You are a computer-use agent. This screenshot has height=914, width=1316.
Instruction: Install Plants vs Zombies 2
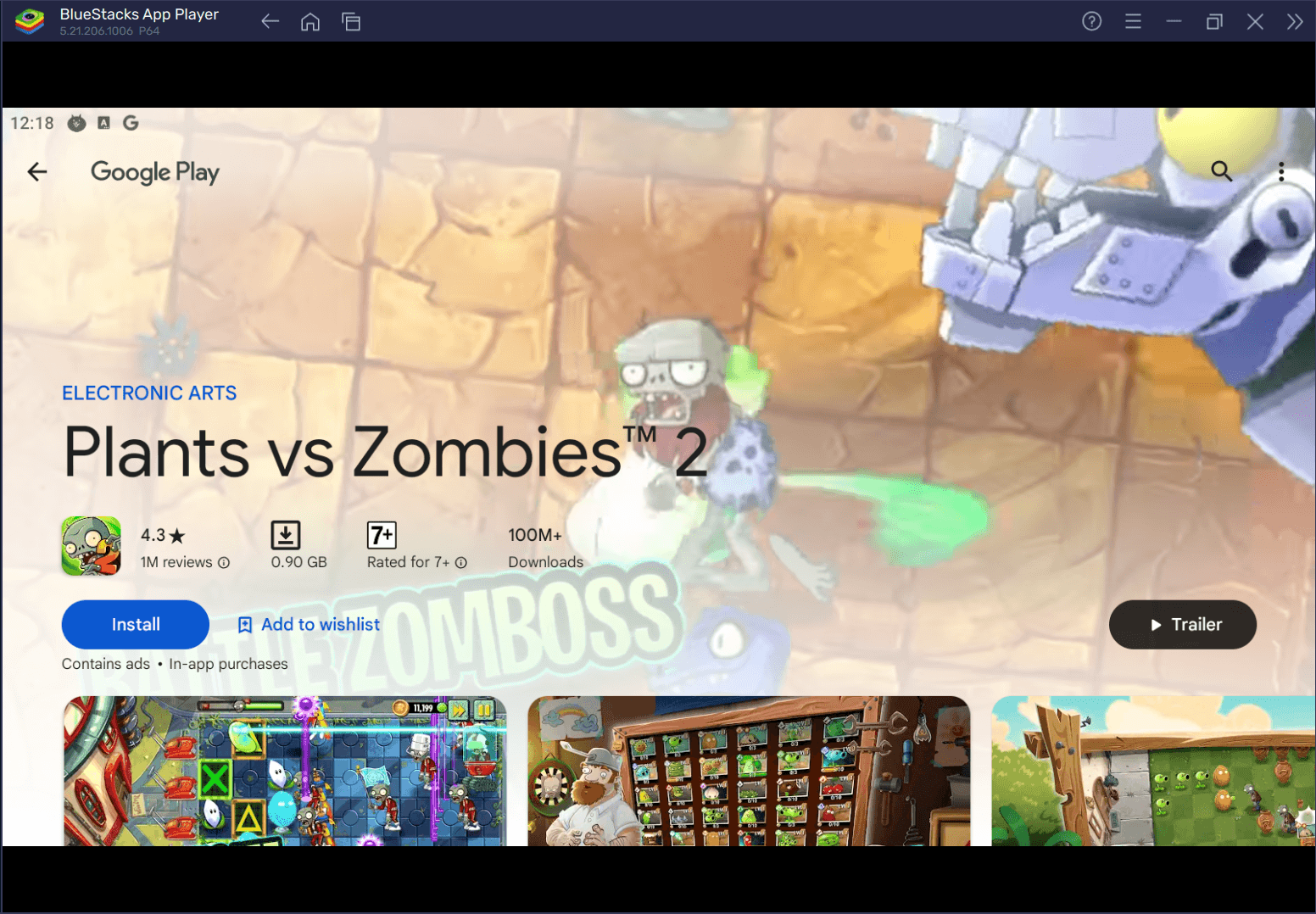point(136,625)
